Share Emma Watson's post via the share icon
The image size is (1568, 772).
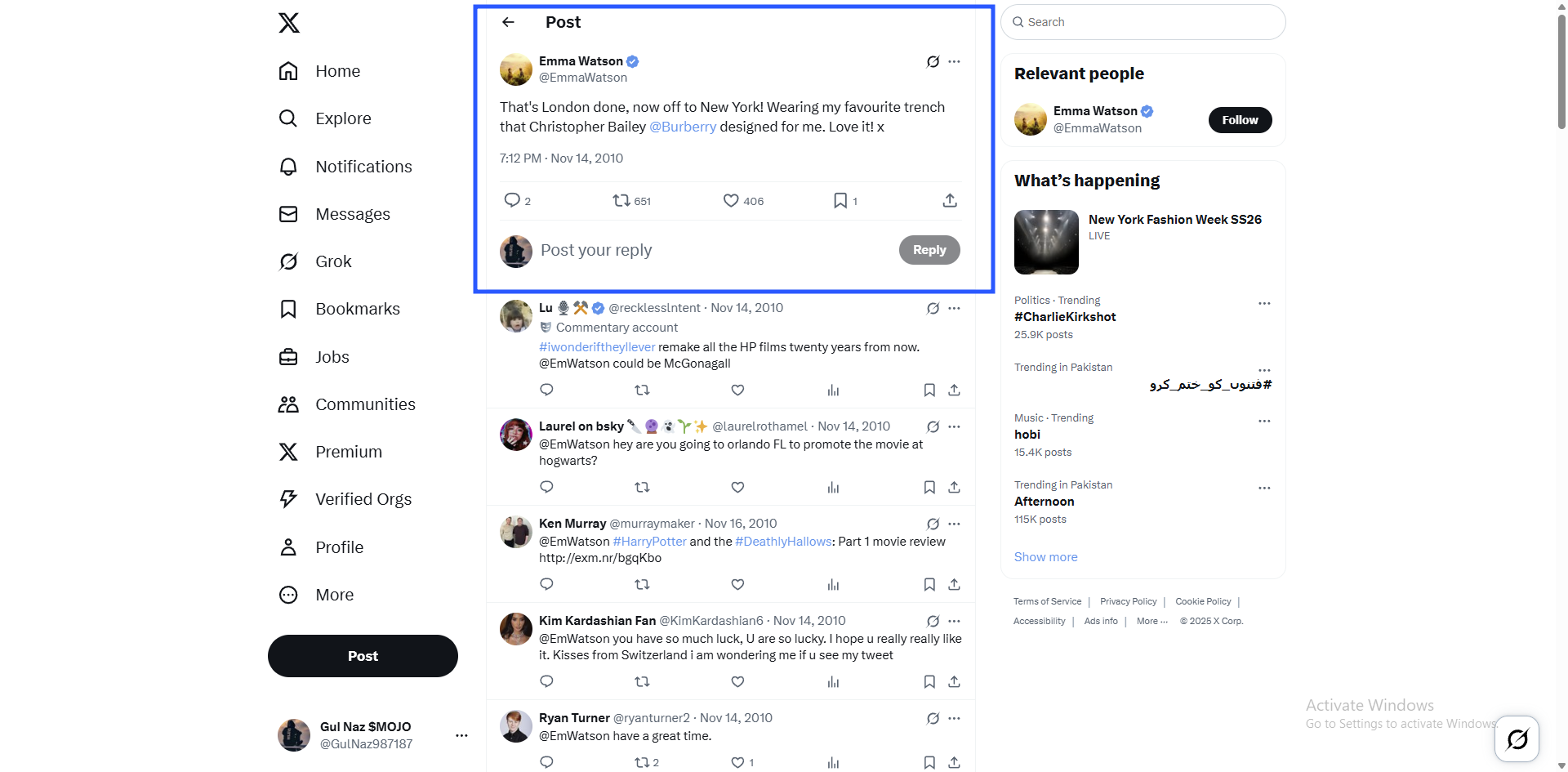(x=950, y=200)
